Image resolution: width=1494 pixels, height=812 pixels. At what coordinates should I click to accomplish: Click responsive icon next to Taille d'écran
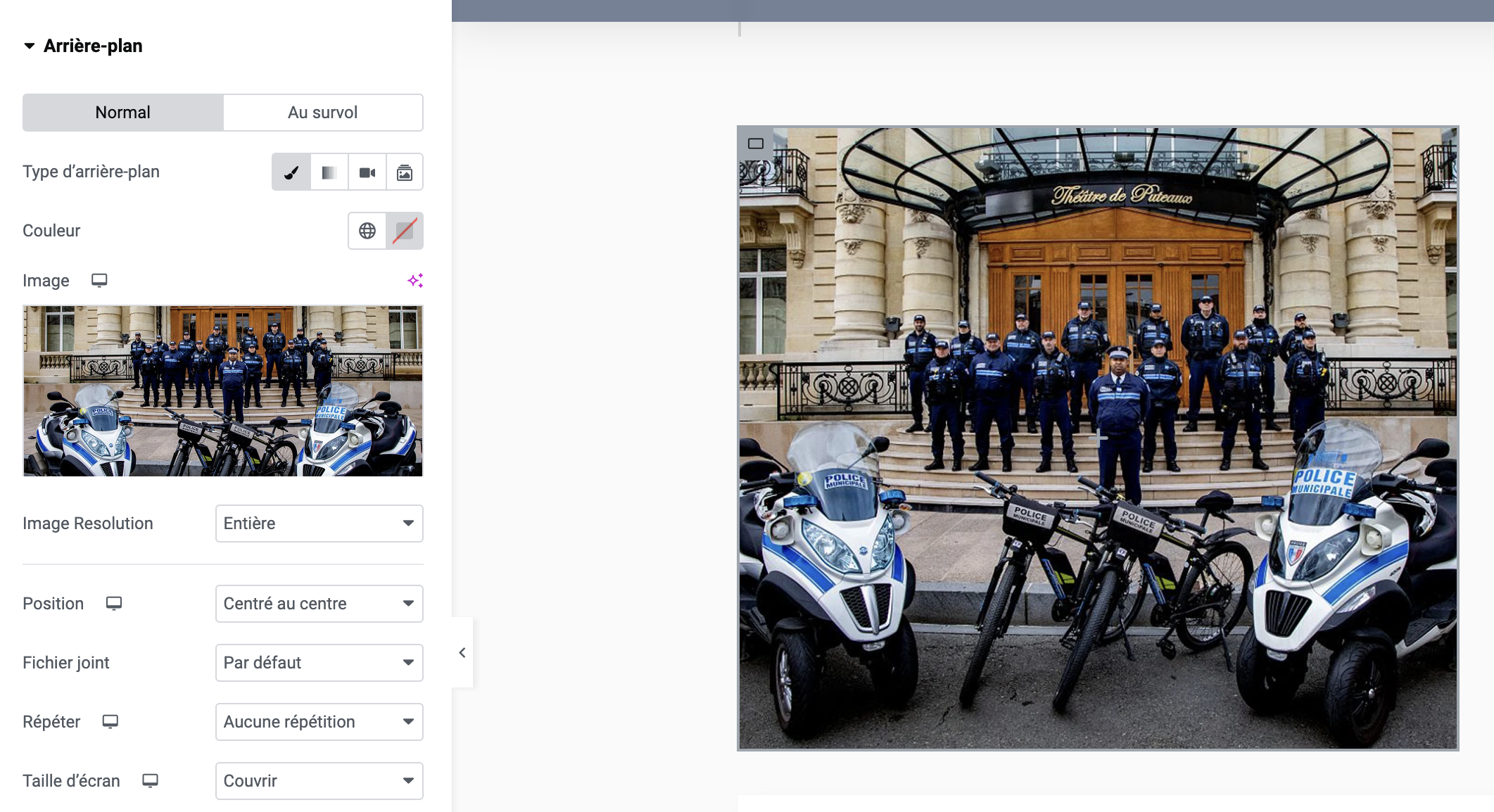(150, 780)
